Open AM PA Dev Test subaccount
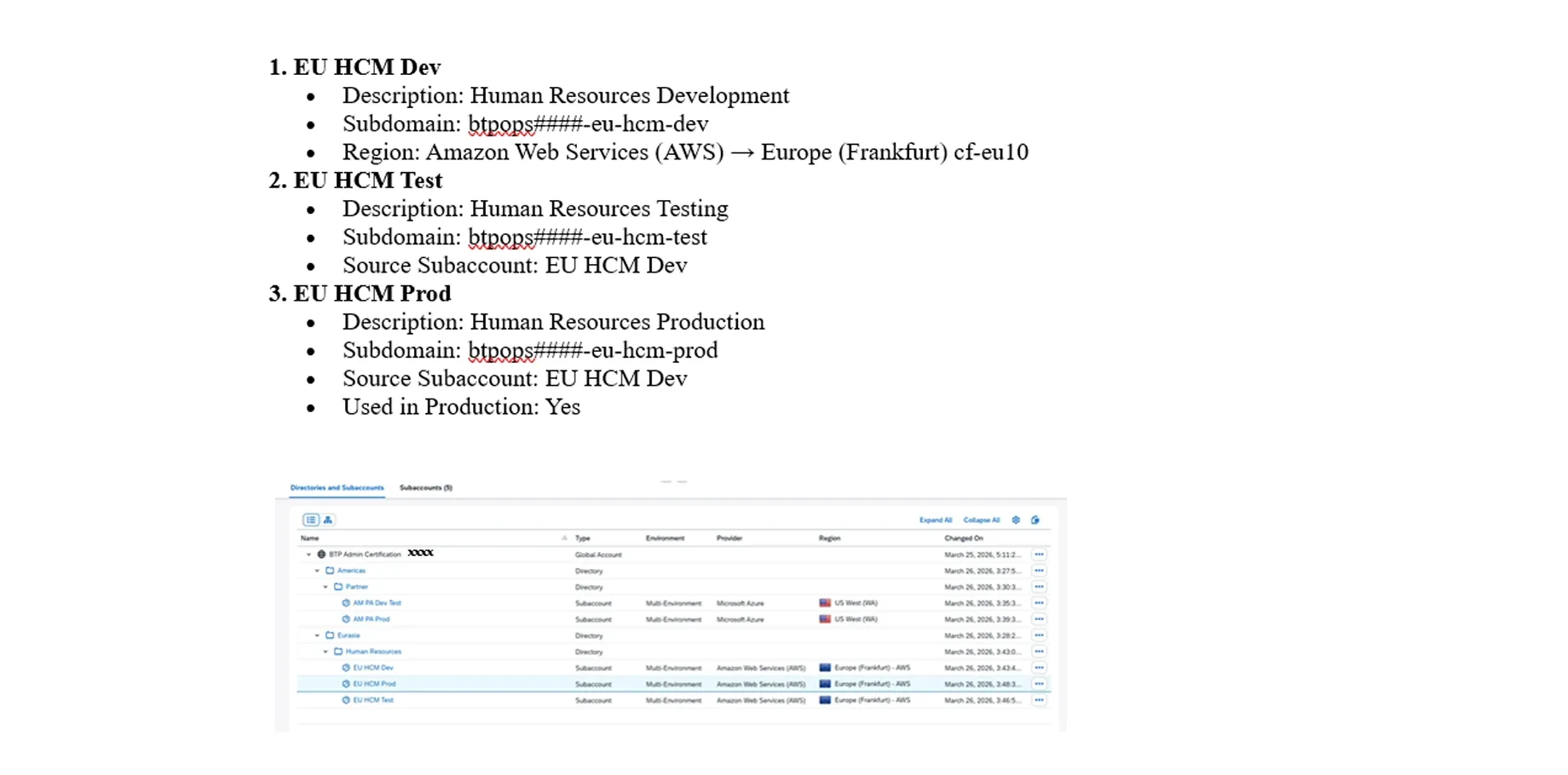 [377, 603]
